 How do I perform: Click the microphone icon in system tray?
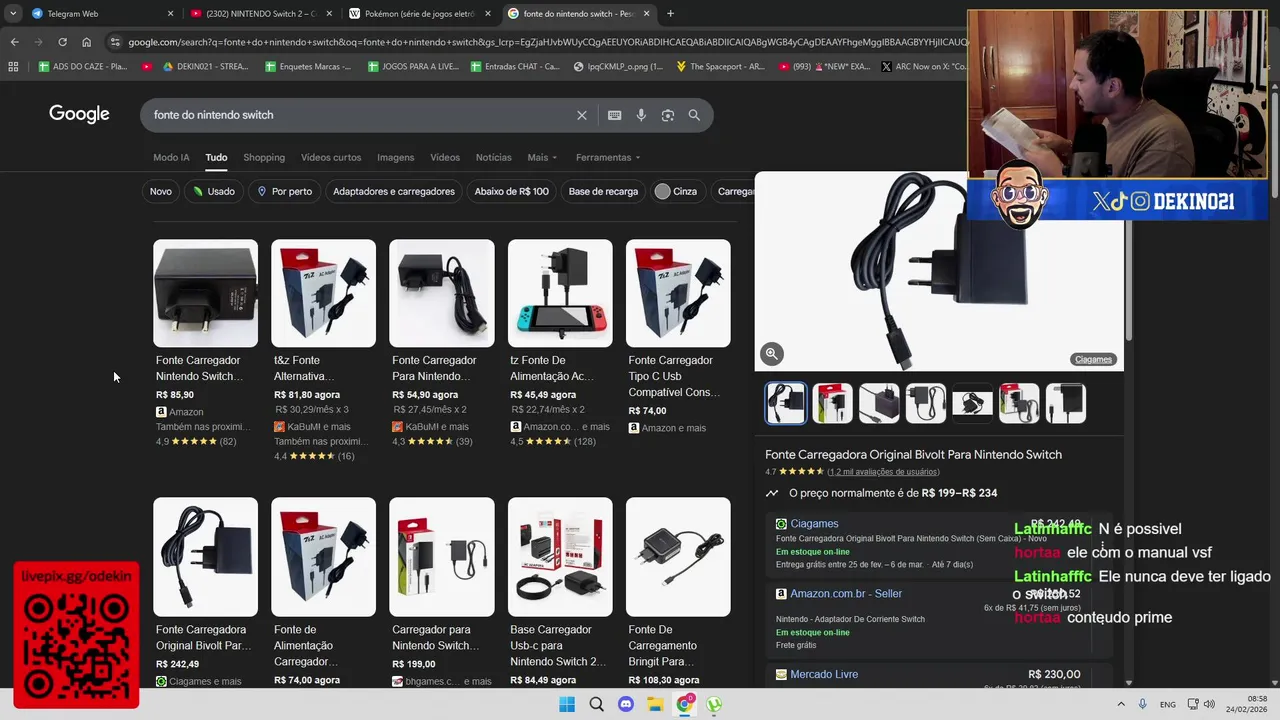pos(1143,704)
